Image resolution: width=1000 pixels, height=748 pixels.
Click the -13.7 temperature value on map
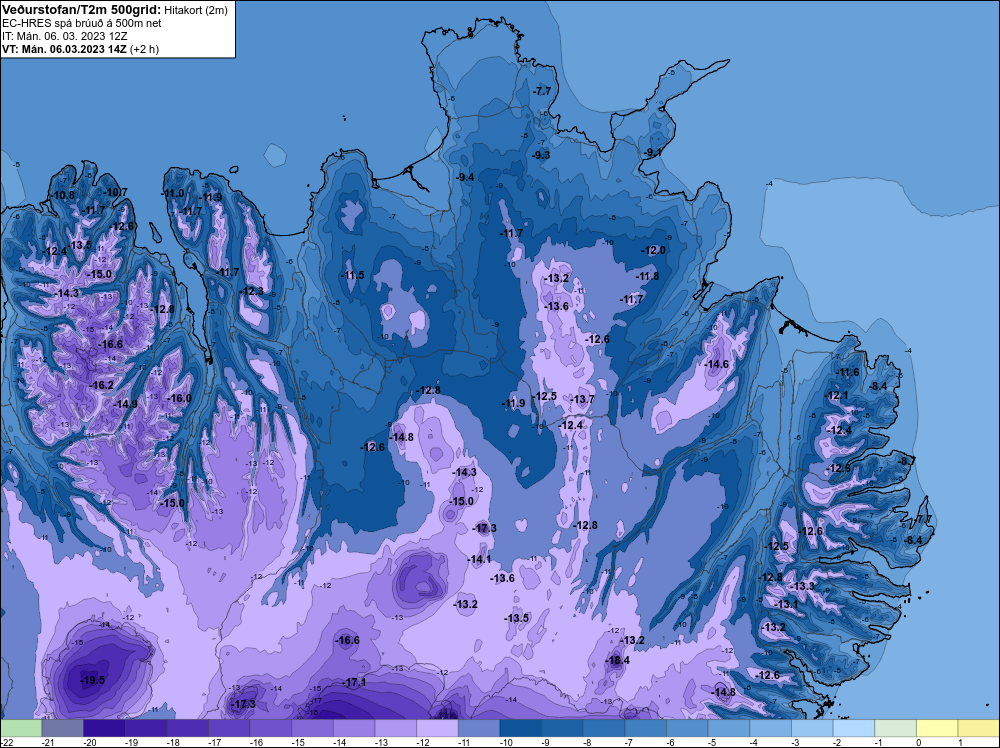coord(582,399)
